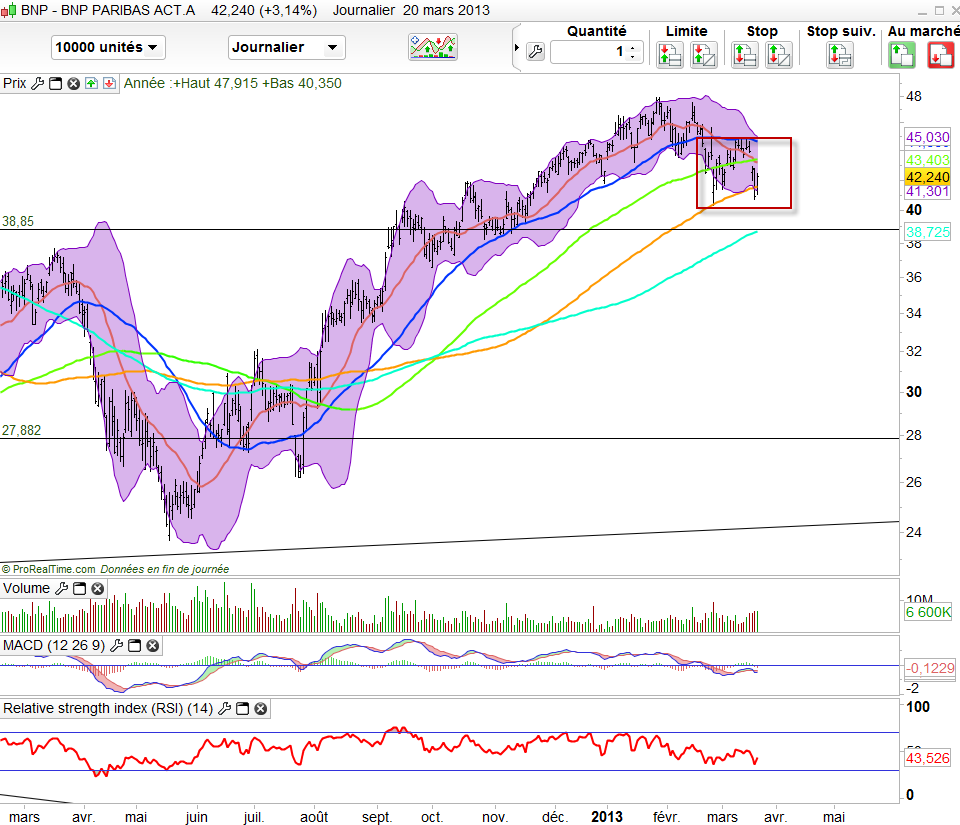
Task: Collapse the trading toolbar arrow expander
Action: (x=516, y=48)
